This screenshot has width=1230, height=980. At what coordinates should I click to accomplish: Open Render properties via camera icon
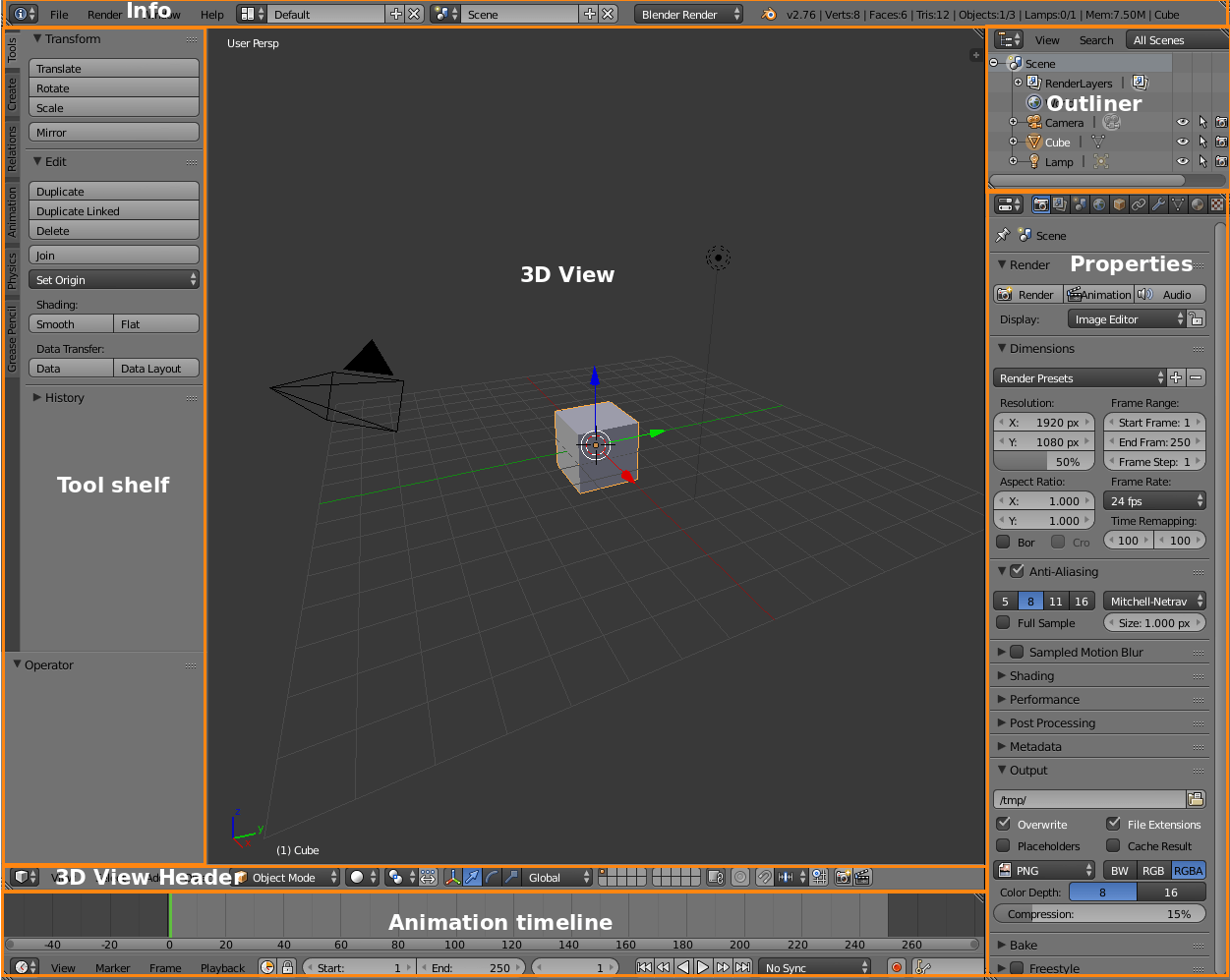(1039, 204)
